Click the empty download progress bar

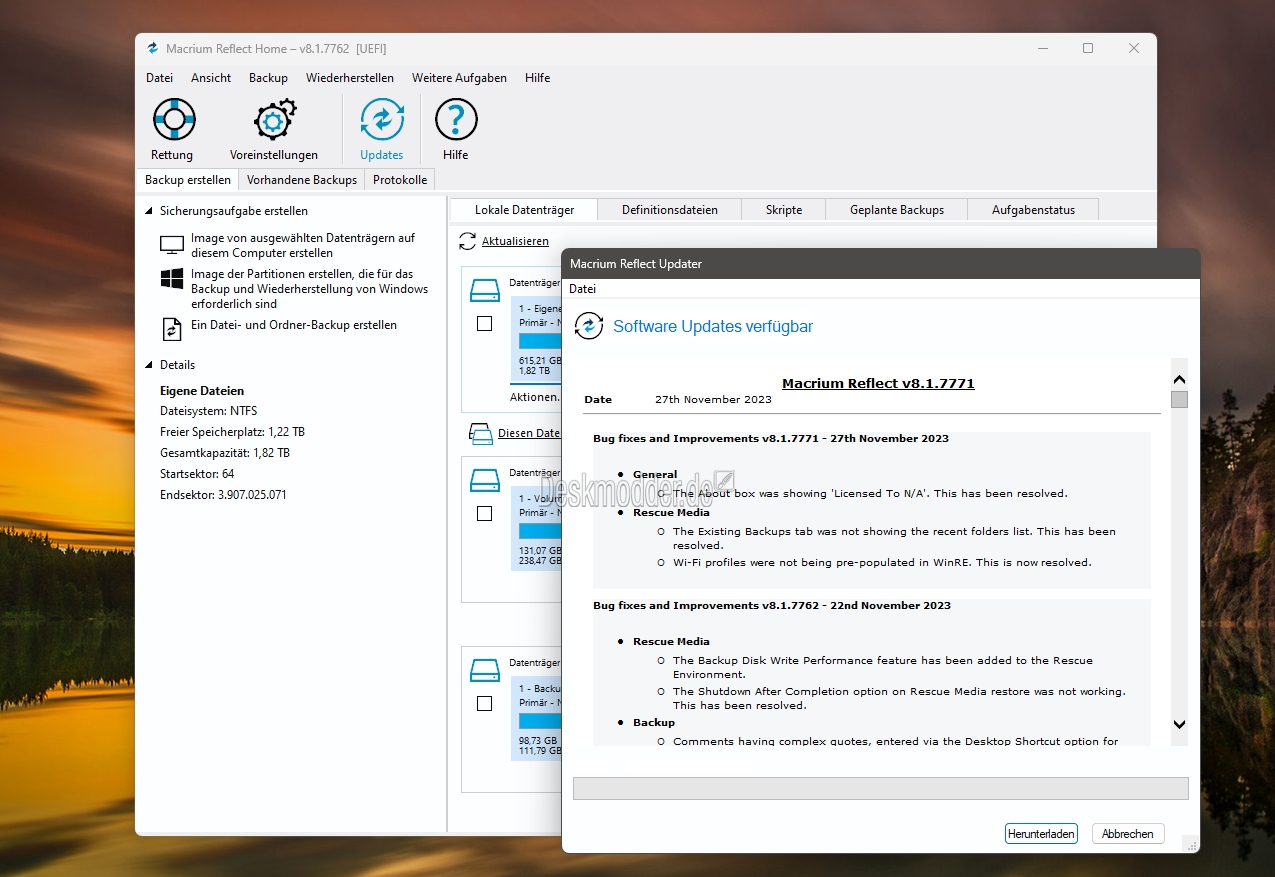point(881,788)
